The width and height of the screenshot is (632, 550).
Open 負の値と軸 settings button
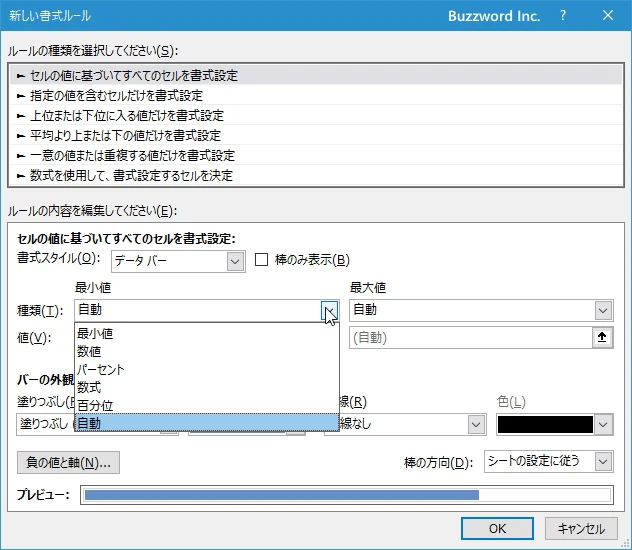pos(68,462)
